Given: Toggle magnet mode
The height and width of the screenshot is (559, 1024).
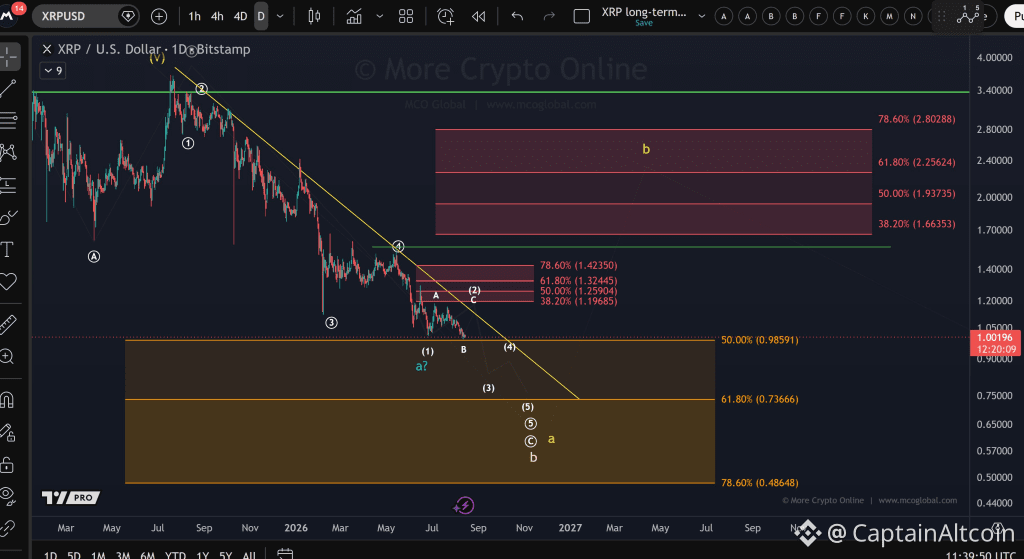Looking at the screenshot, I should click(8, 399).
